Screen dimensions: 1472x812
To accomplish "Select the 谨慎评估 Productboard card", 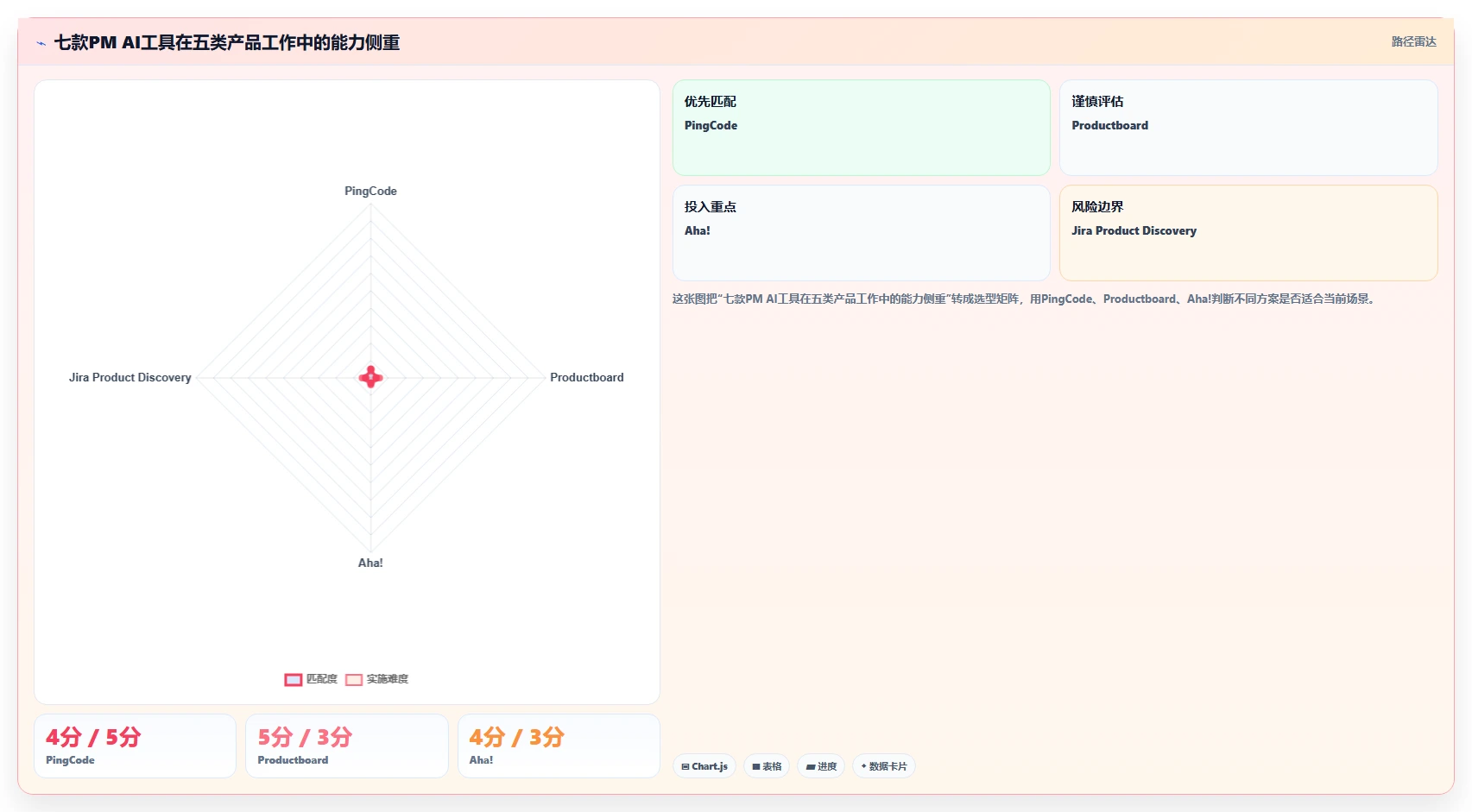I will 1248,128.
